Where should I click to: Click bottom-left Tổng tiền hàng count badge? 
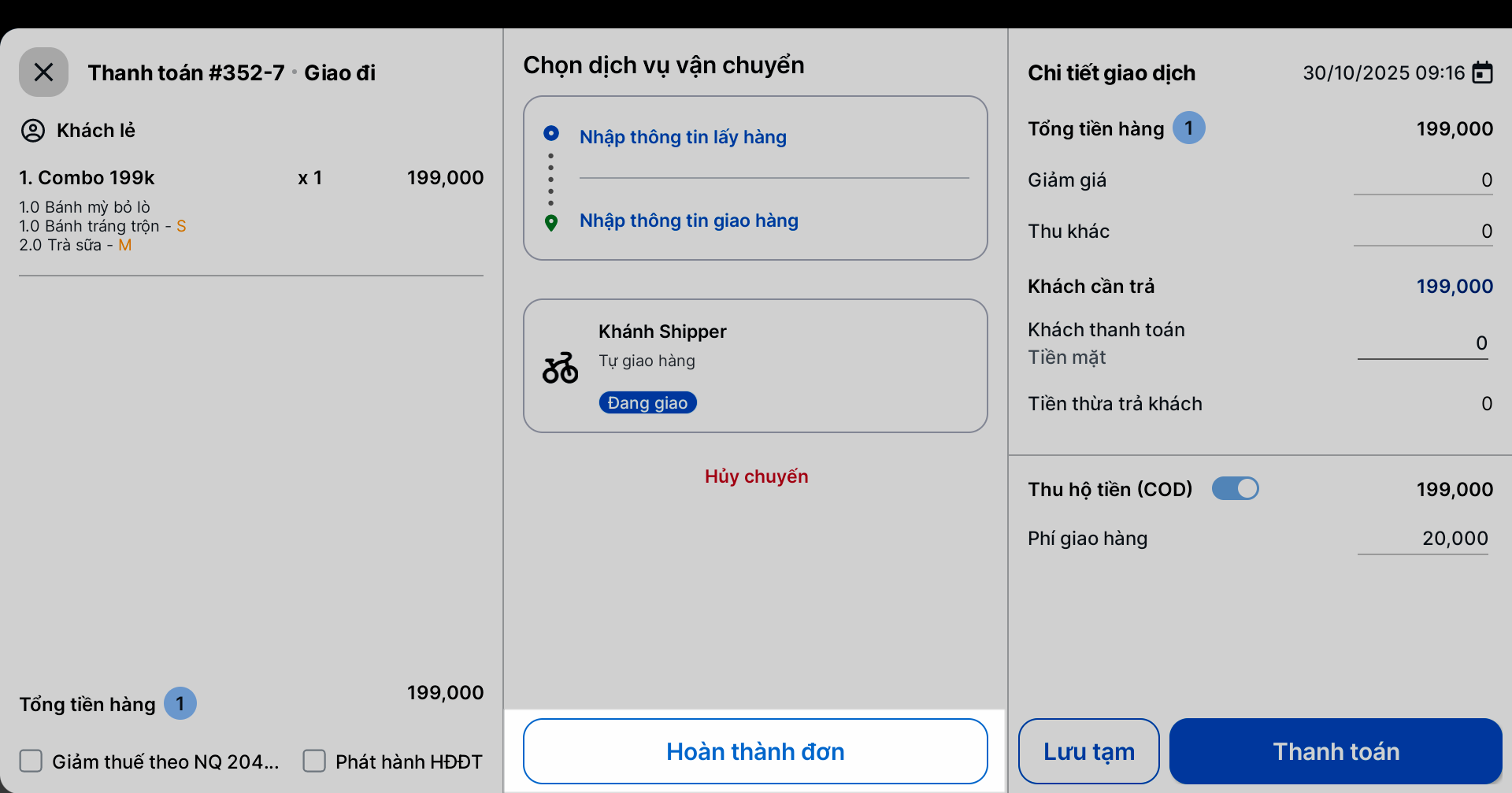[x=180, y=703]
